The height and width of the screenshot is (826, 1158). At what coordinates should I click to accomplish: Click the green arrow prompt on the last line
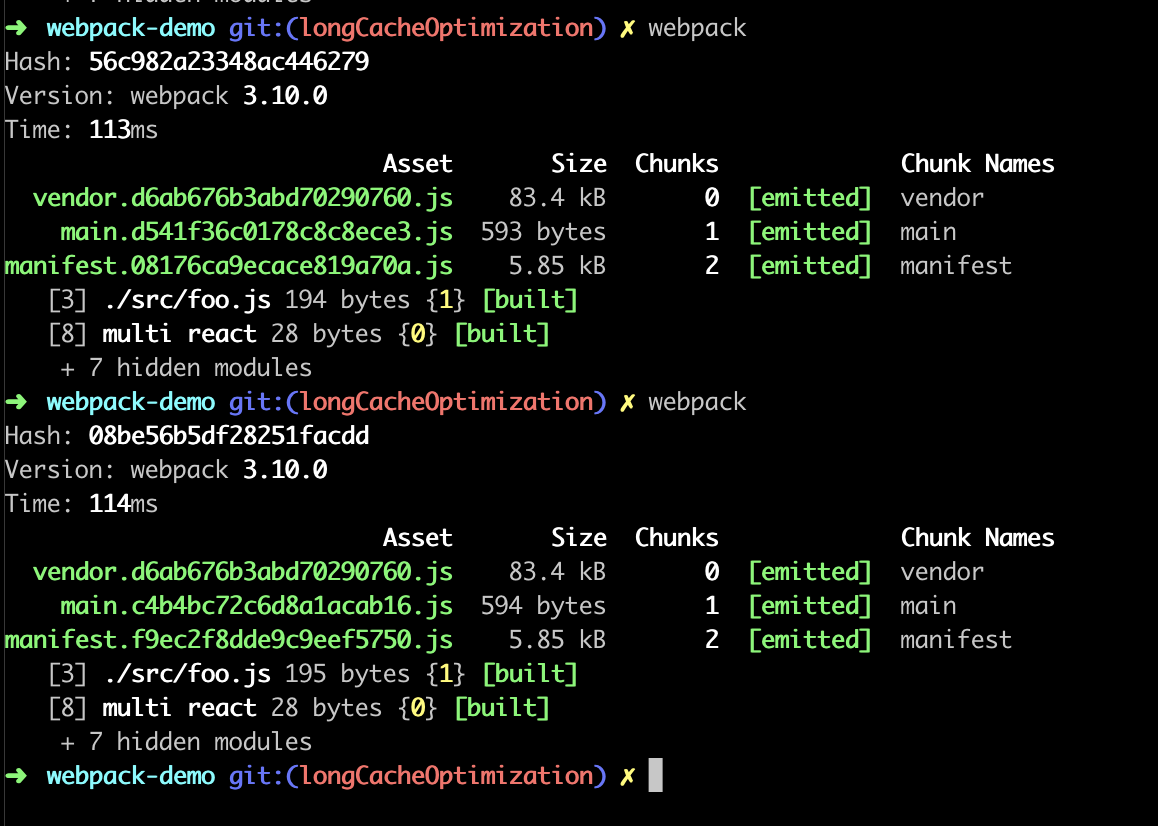[x=16, y=775]
